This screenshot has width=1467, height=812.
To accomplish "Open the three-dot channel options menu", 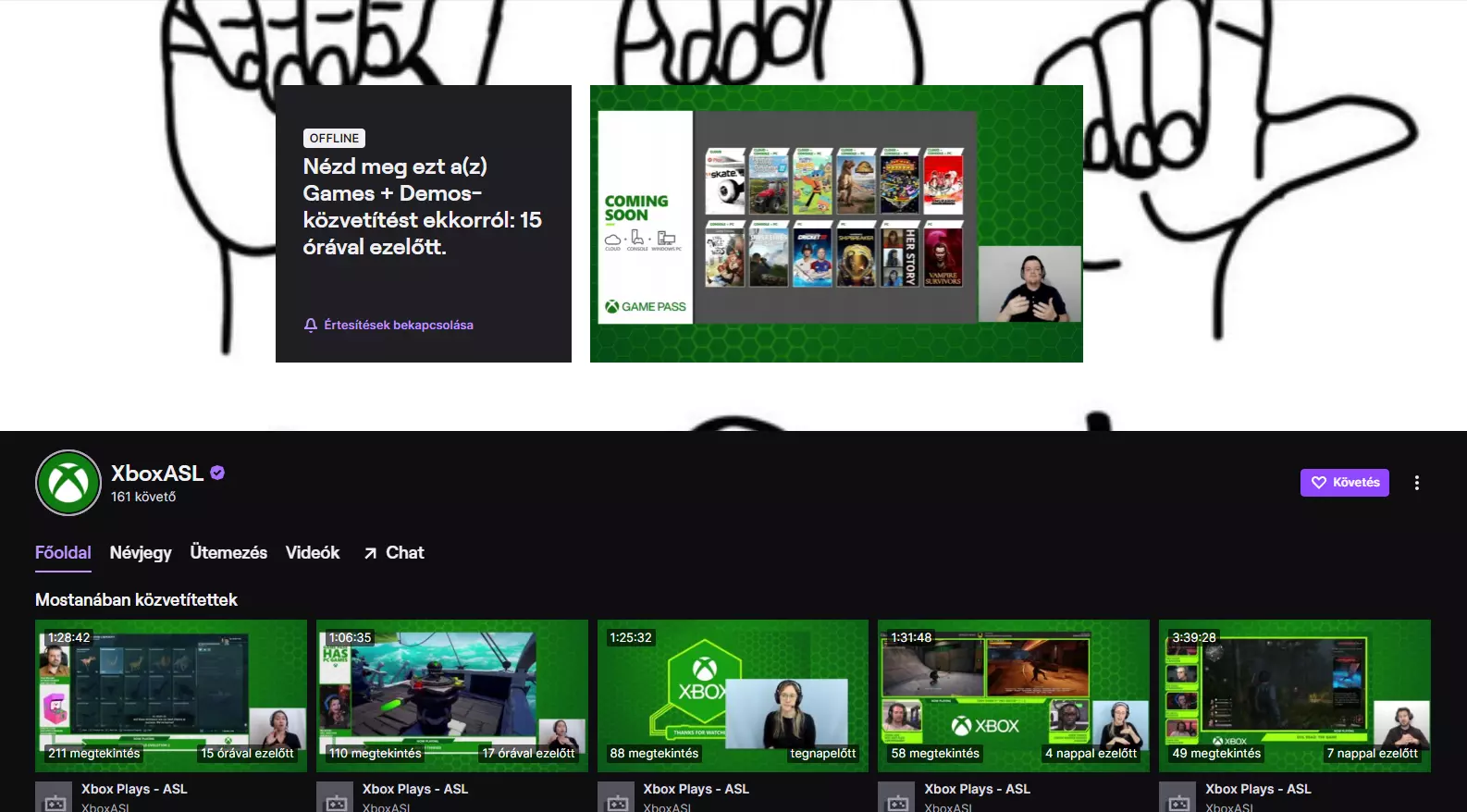I will tap(1416, 483).
